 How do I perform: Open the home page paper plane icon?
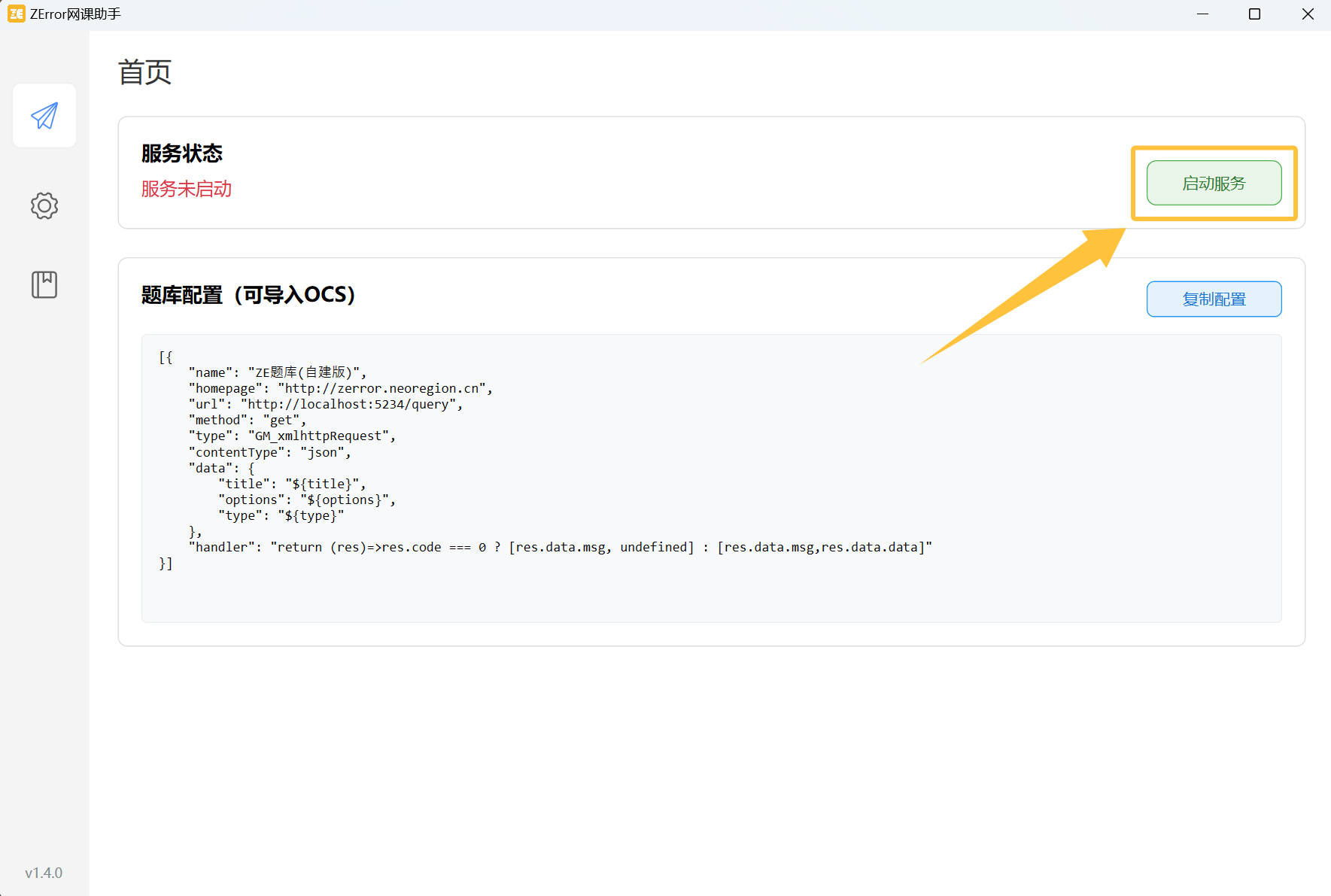[44, 116]
